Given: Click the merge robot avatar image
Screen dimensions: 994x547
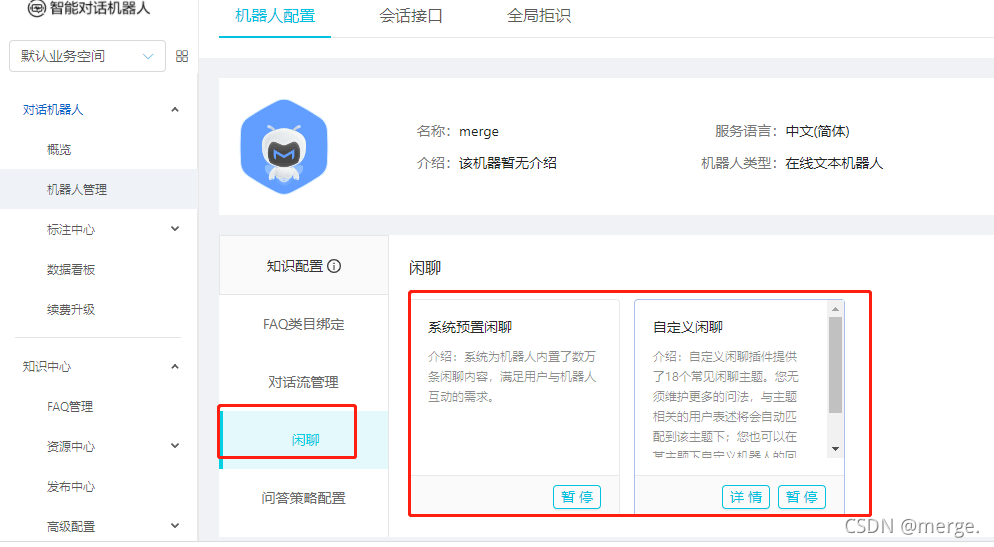Looking at the screenshot, I should point(284,147).
